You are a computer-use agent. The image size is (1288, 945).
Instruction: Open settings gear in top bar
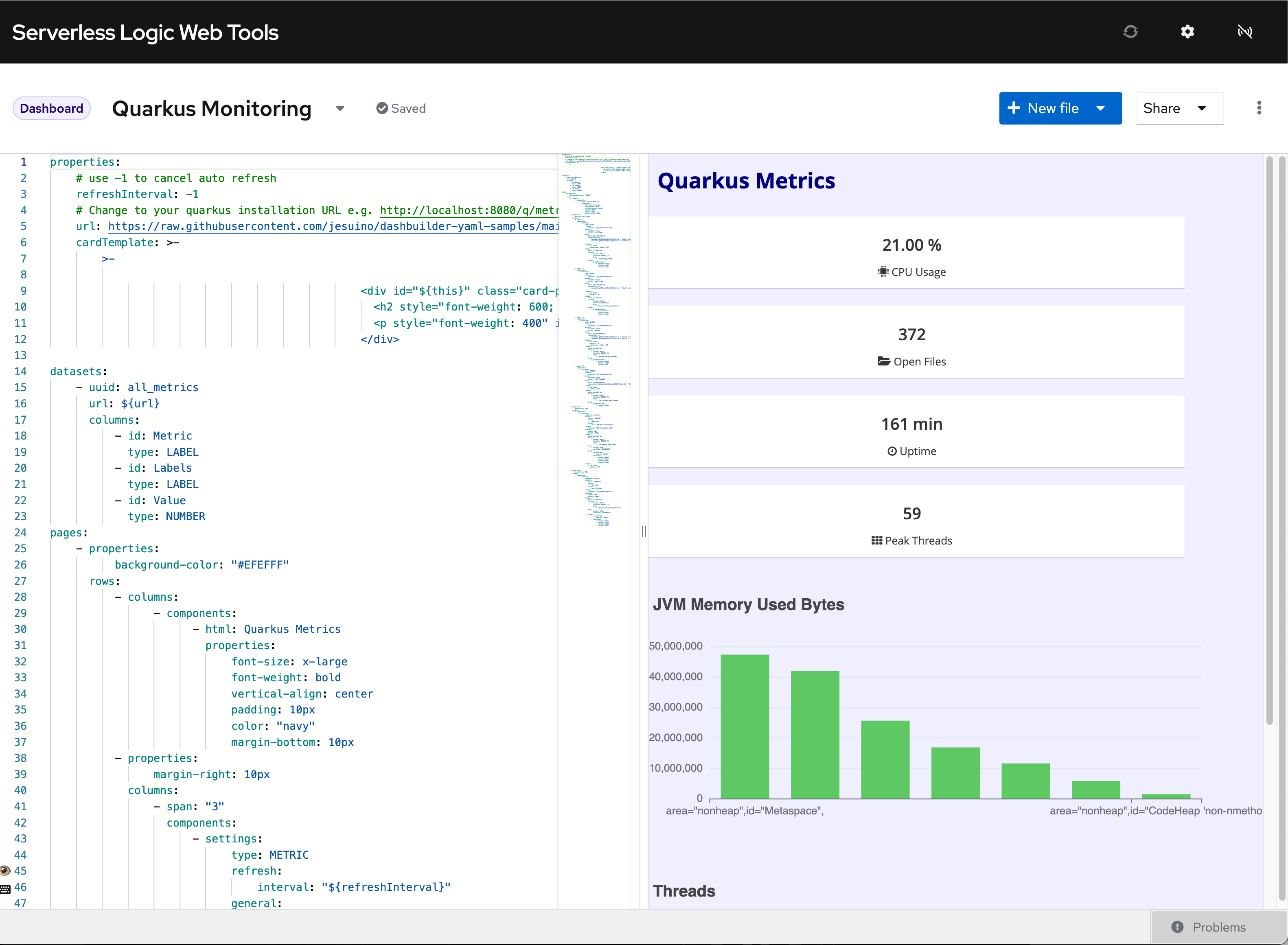[1187, 31]
